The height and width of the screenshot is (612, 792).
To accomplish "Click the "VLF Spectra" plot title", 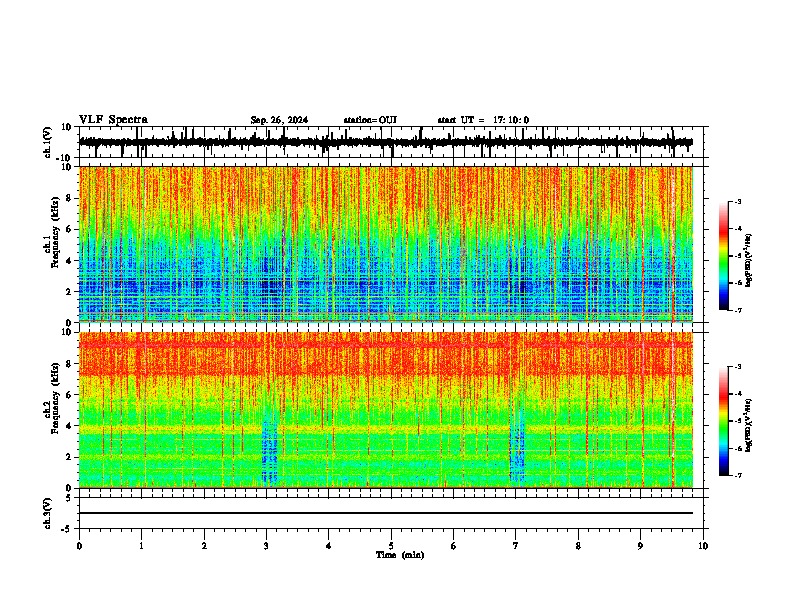I will [x=113, y=120].
